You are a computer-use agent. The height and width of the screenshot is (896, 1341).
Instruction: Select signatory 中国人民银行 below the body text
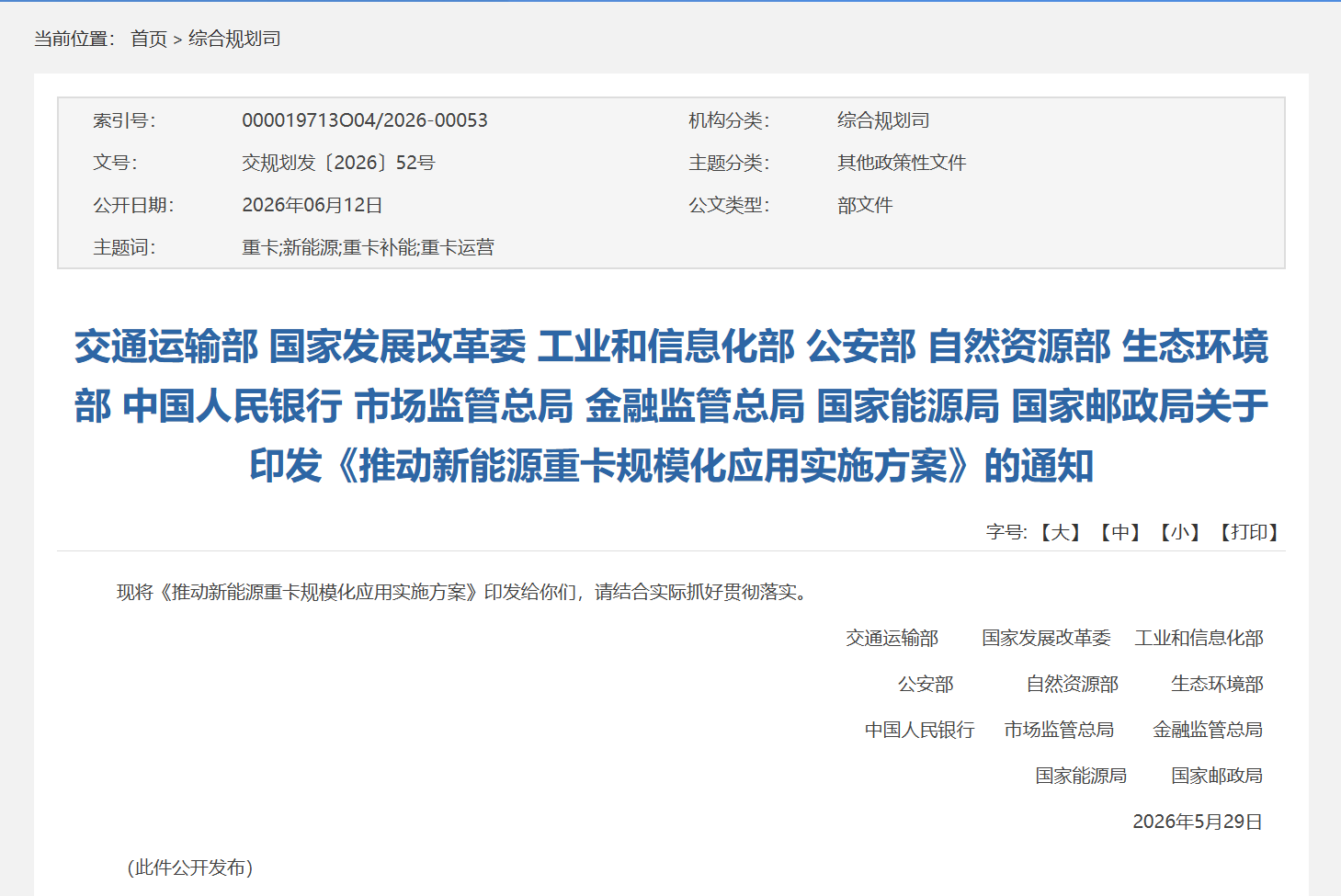[920, 730]
